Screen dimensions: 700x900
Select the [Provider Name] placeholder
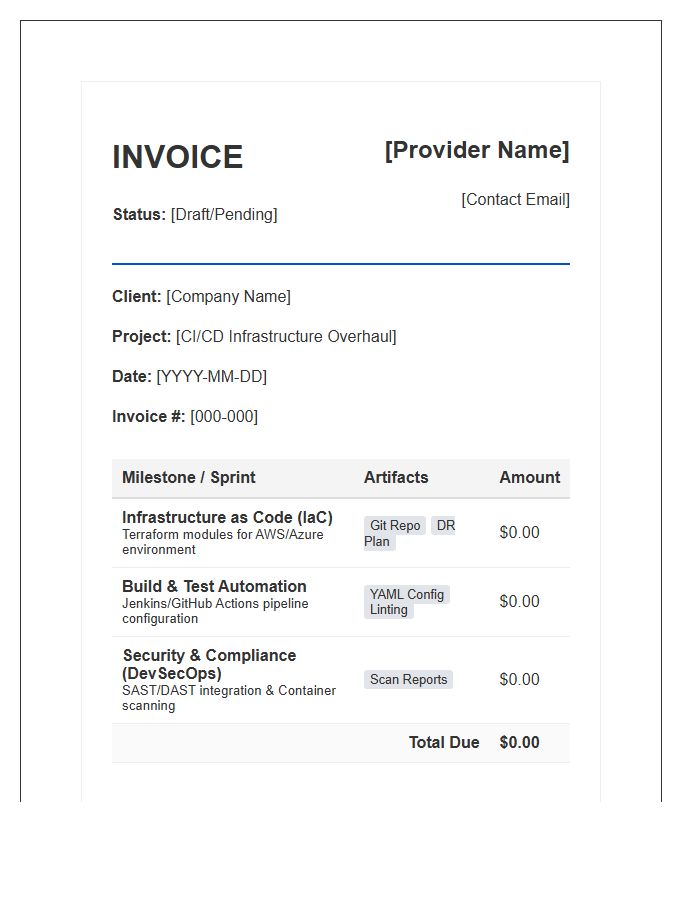(477, 150)
